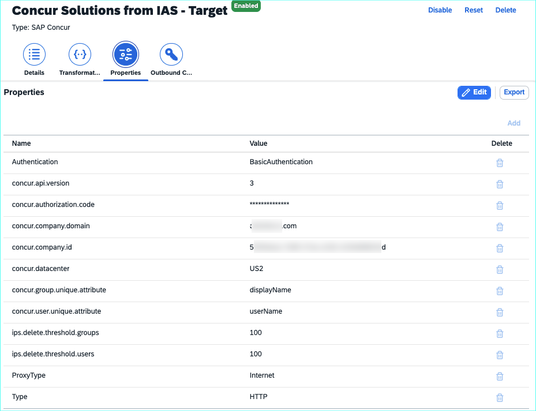Open the Transformations tab icon
The width and height of the screenshot is (536, 411).
80,54
